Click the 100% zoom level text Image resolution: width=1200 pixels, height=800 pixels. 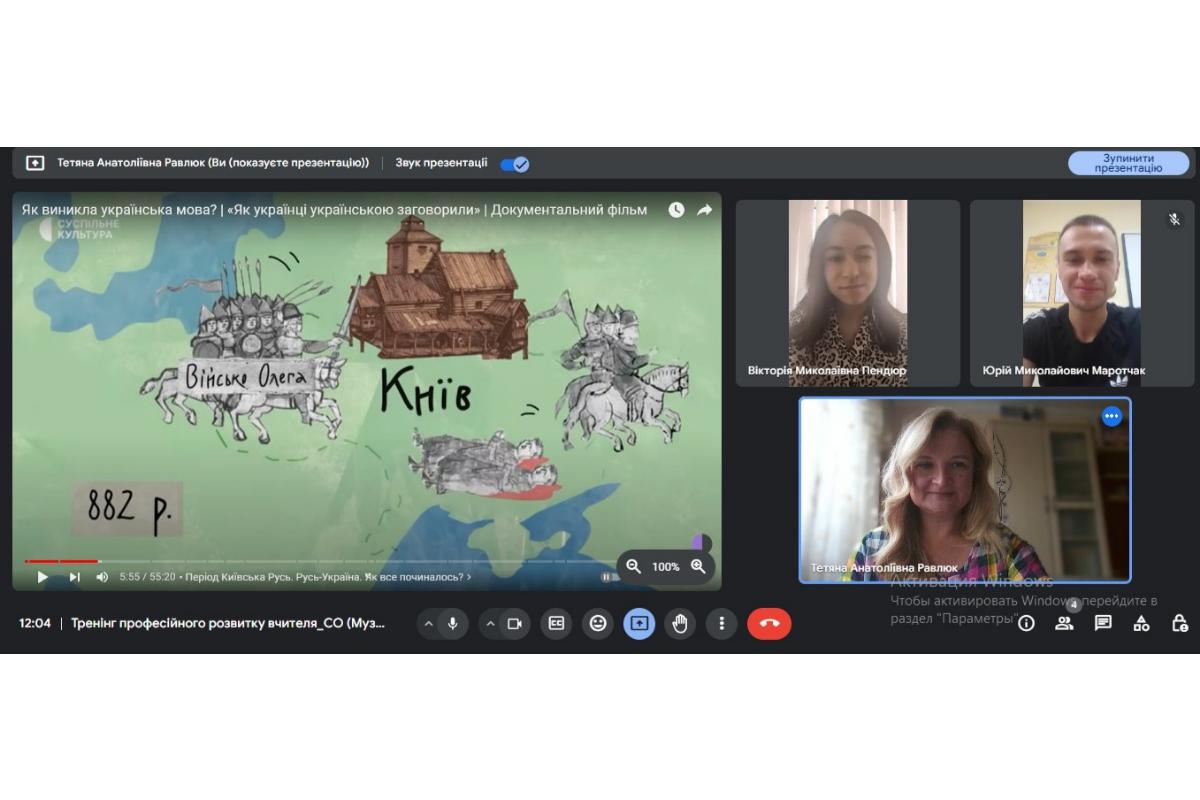[666, 567]
